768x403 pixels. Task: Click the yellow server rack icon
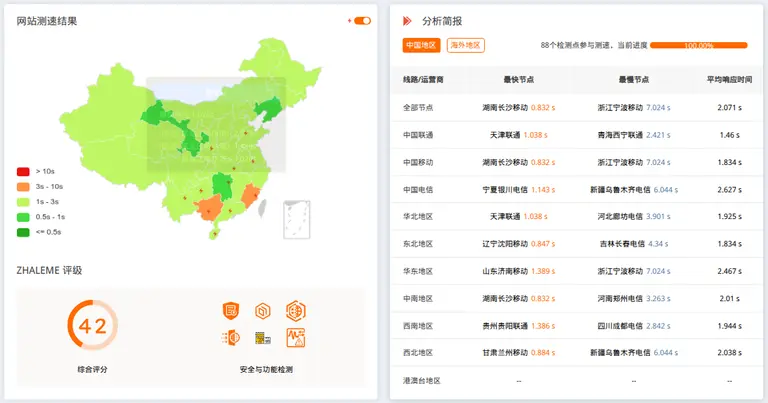pyautogui.click(x=263, y=338)
